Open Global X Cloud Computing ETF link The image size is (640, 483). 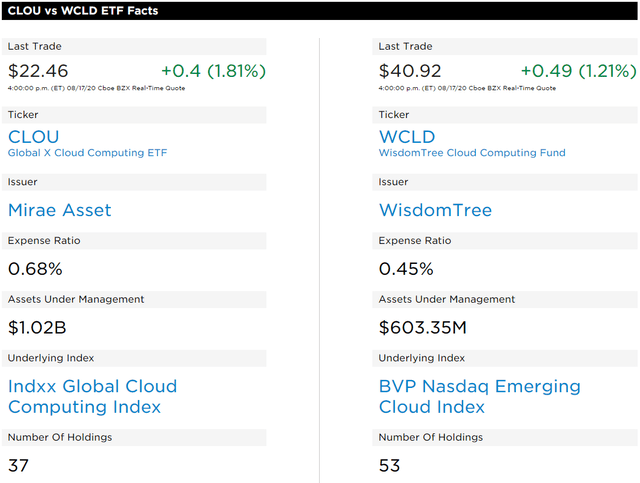(x=87, y=153)
